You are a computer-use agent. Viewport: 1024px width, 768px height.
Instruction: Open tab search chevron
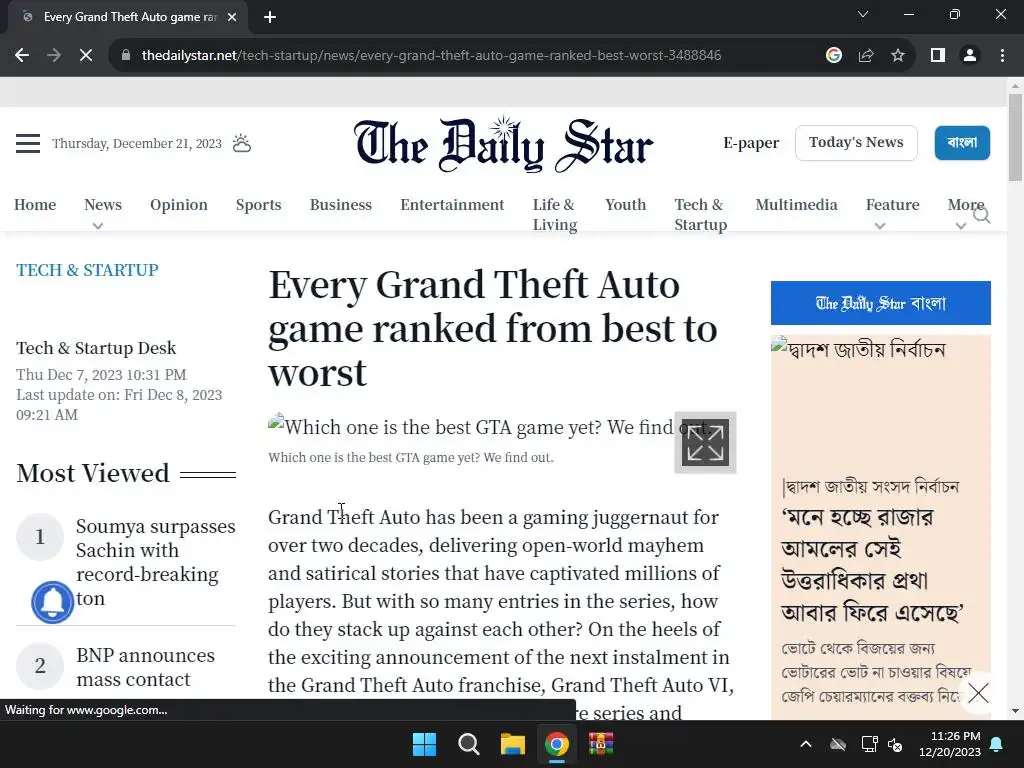click(863, 14)
